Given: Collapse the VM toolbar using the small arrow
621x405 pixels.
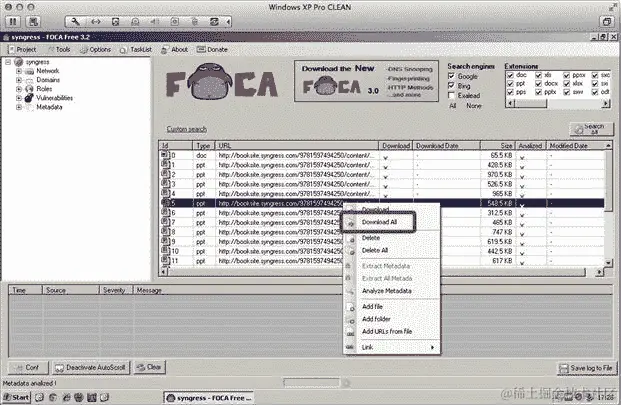Looking at the screenshot, I should pyautogui.click(x=229, y=22).
